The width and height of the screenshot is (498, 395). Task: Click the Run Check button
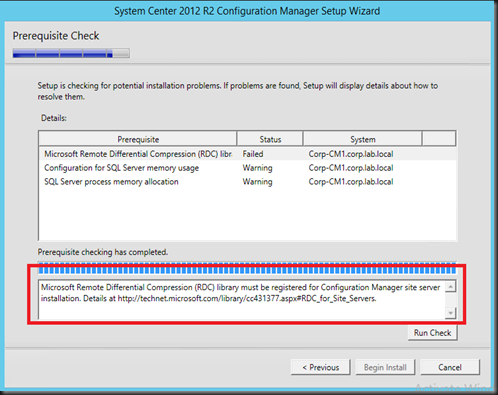[432, 333]
